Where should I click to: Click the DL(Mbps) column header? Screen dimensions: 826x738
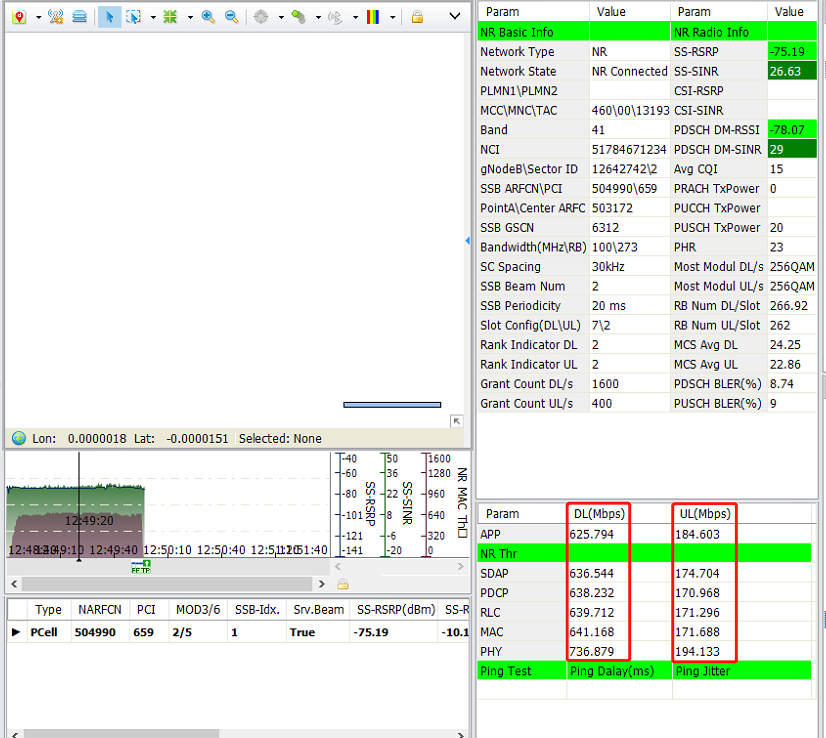pyautogui.click(x=599, y=514)
